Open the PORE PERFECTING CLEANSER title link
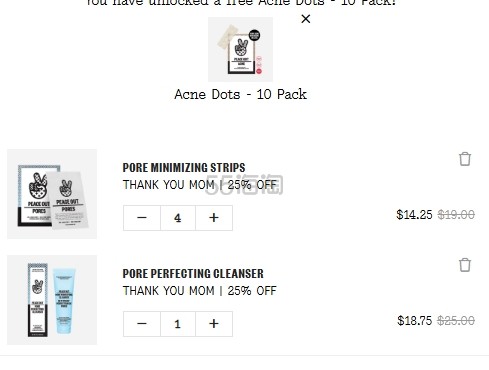 193,274
